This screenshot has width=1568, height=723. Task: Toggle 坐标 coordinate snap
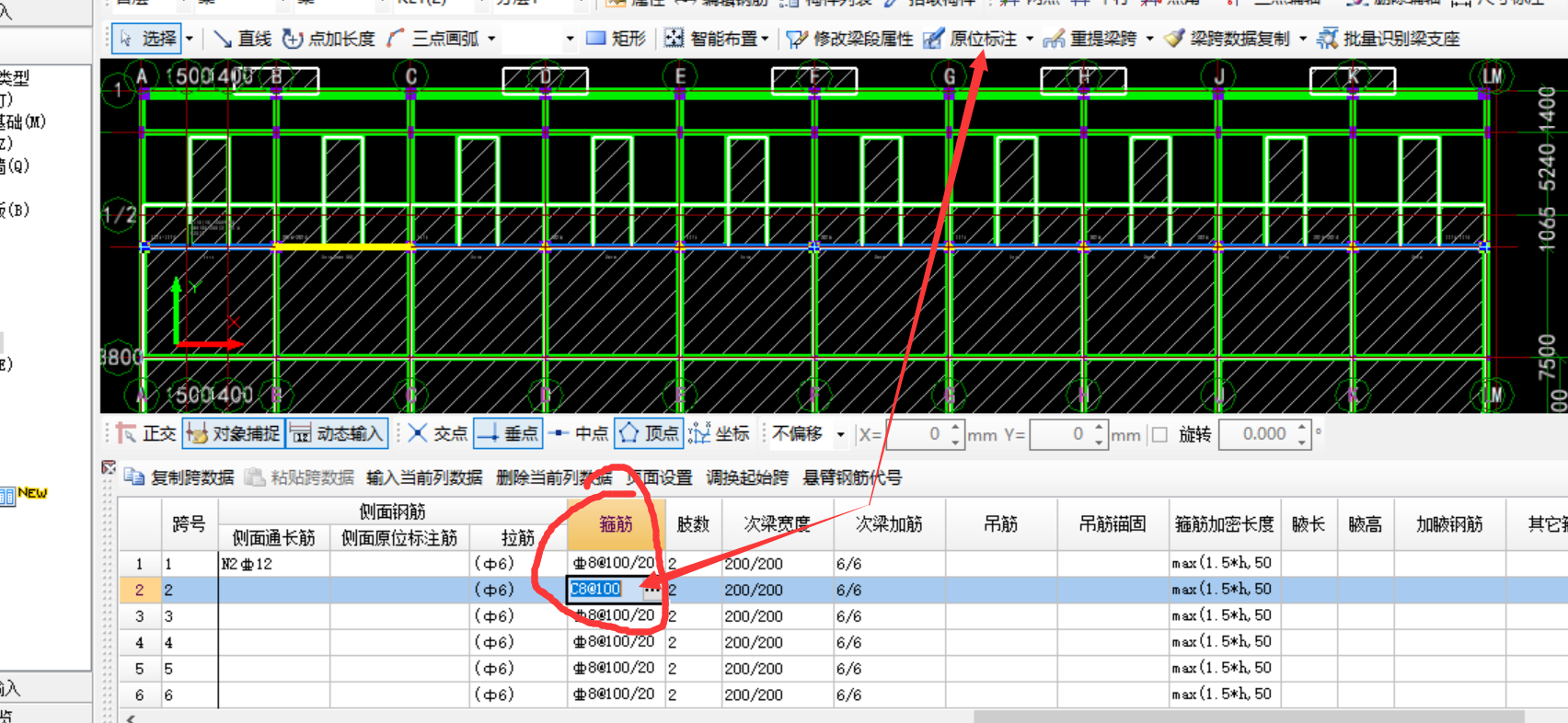click(719, 433)
